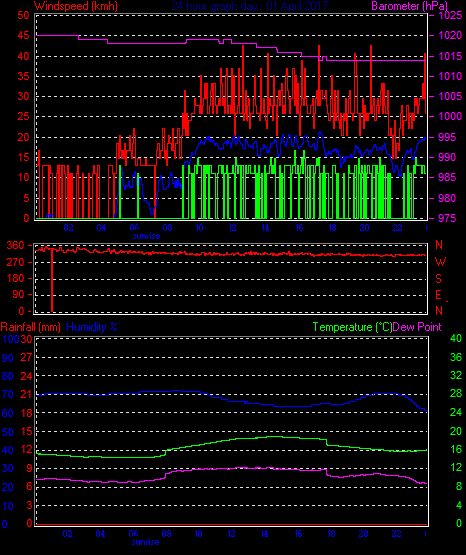Click sunrise label under the temperature graph
The height and width of the screenshot is (555, 466).
(145, 542)
